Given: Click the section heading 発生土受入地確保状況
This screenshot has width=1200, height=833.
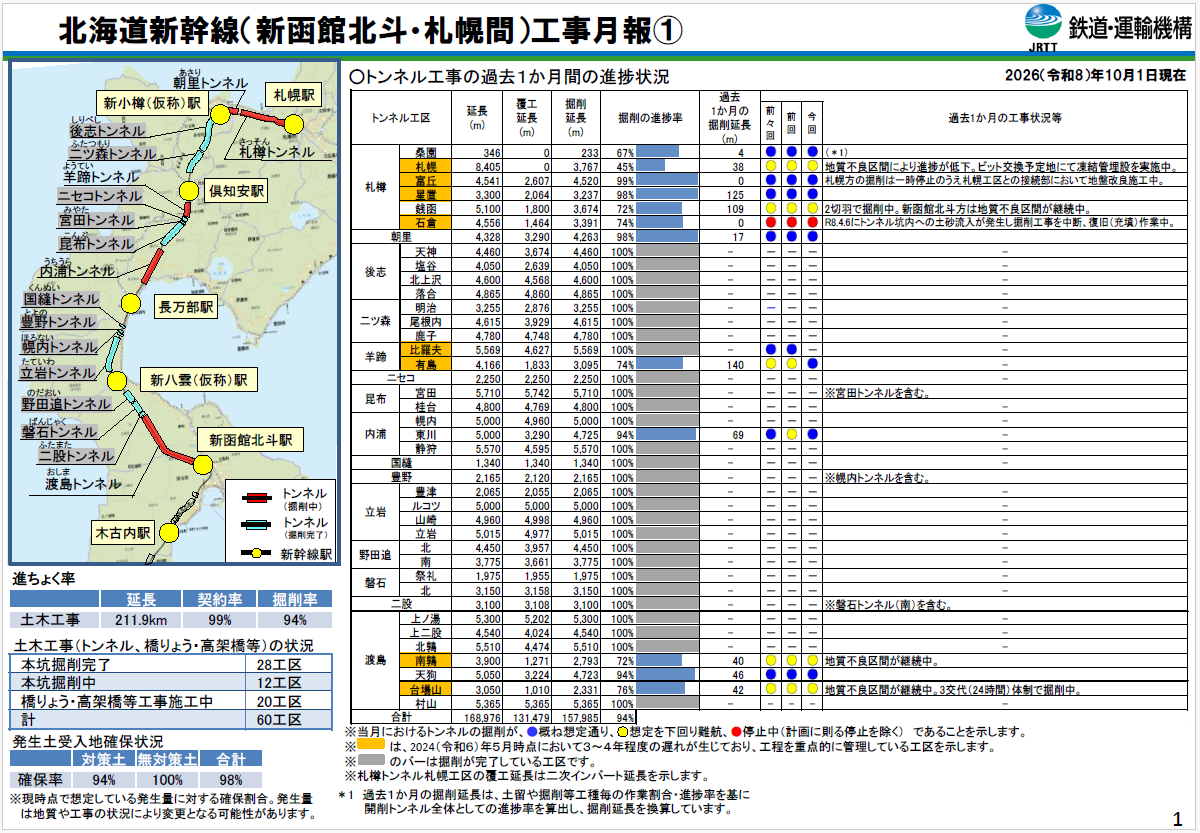Looking at the screenshot, I should 88,742.
